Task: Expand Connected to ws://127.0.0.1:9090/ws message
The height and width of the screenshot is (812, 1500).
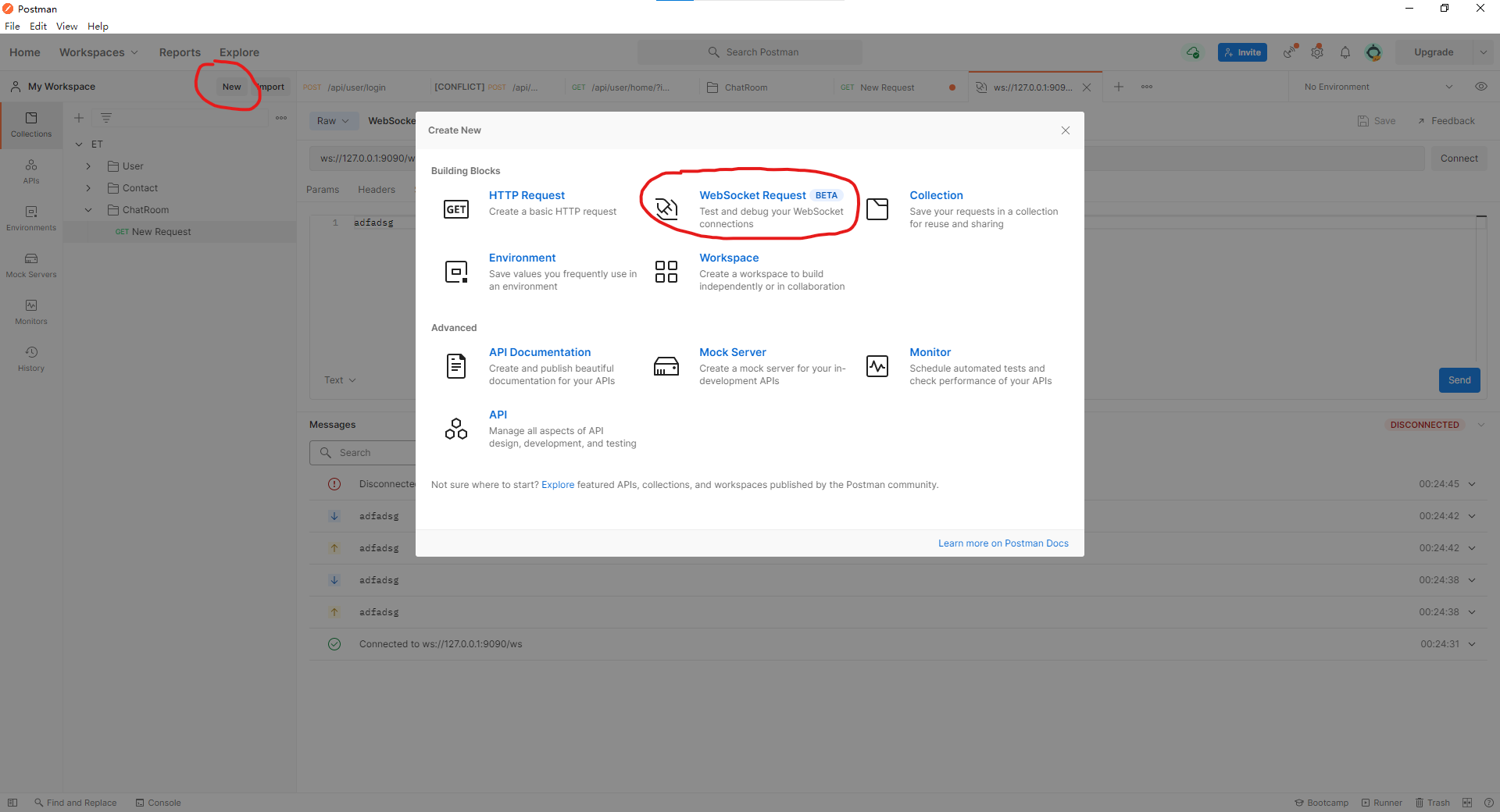Action: click(1472, 644)
